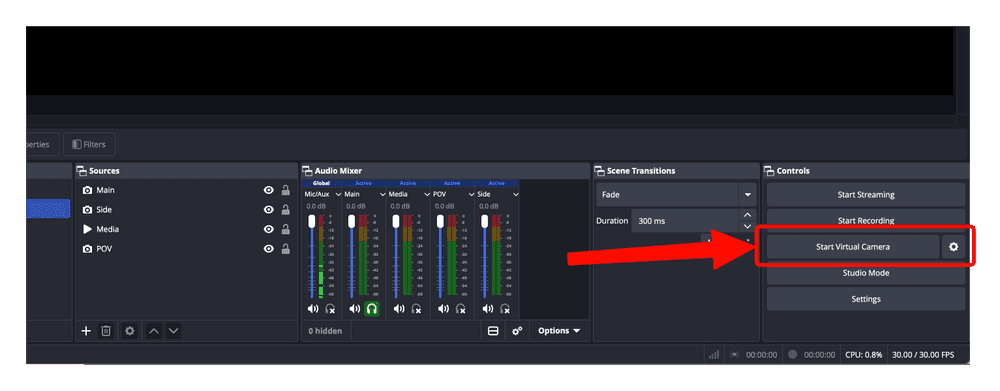Enable monitoring headphones on POV channel

pyautogui.click(x=460, y=309)
